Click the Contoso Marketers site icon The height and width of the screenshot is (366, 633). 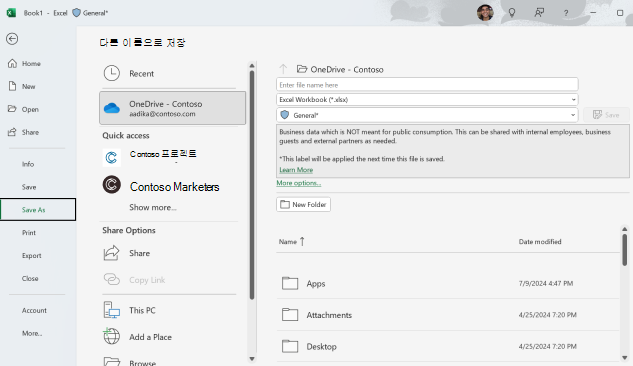point(111,185)
